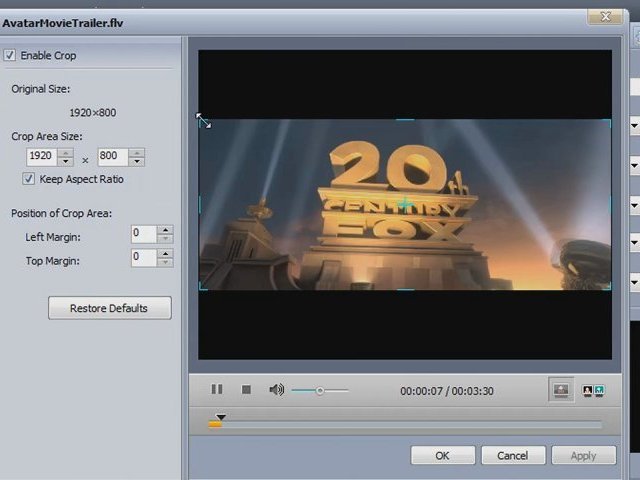
Task: Click the volume slider knob
Action: tap(320, 391)
